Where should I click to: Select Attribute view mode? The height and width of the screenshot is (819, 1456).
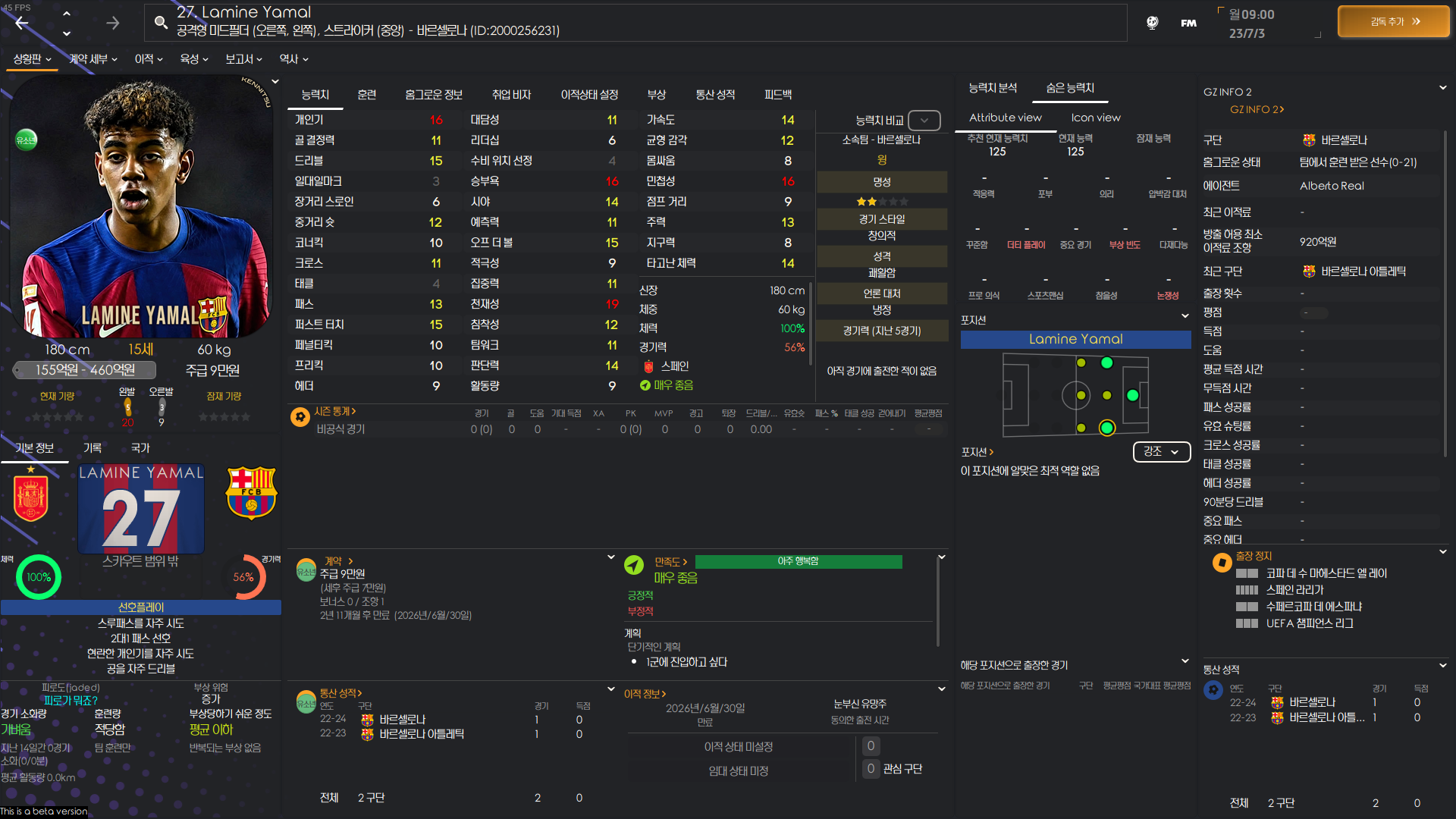coord(1005,118)
